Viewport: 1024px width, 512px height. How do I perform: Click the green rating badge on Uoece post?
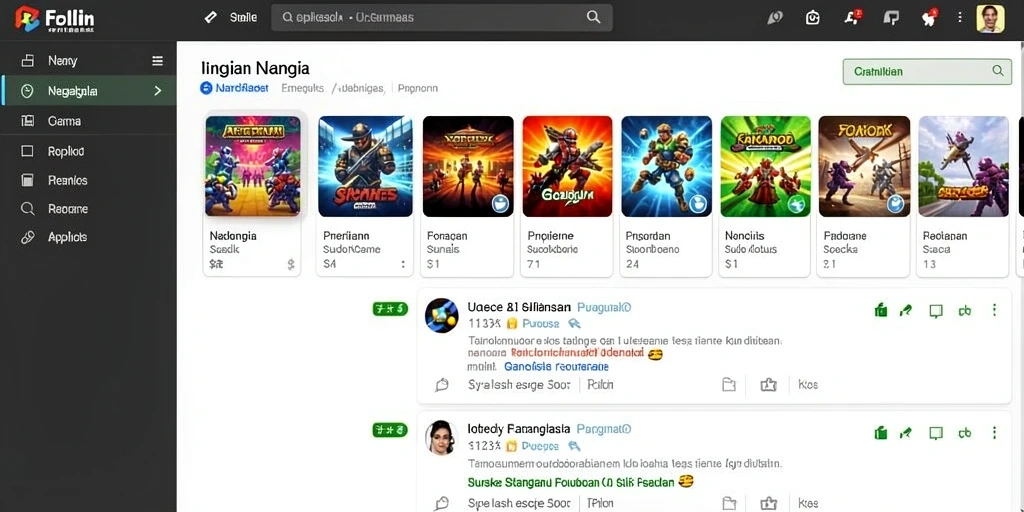point(390,309)
